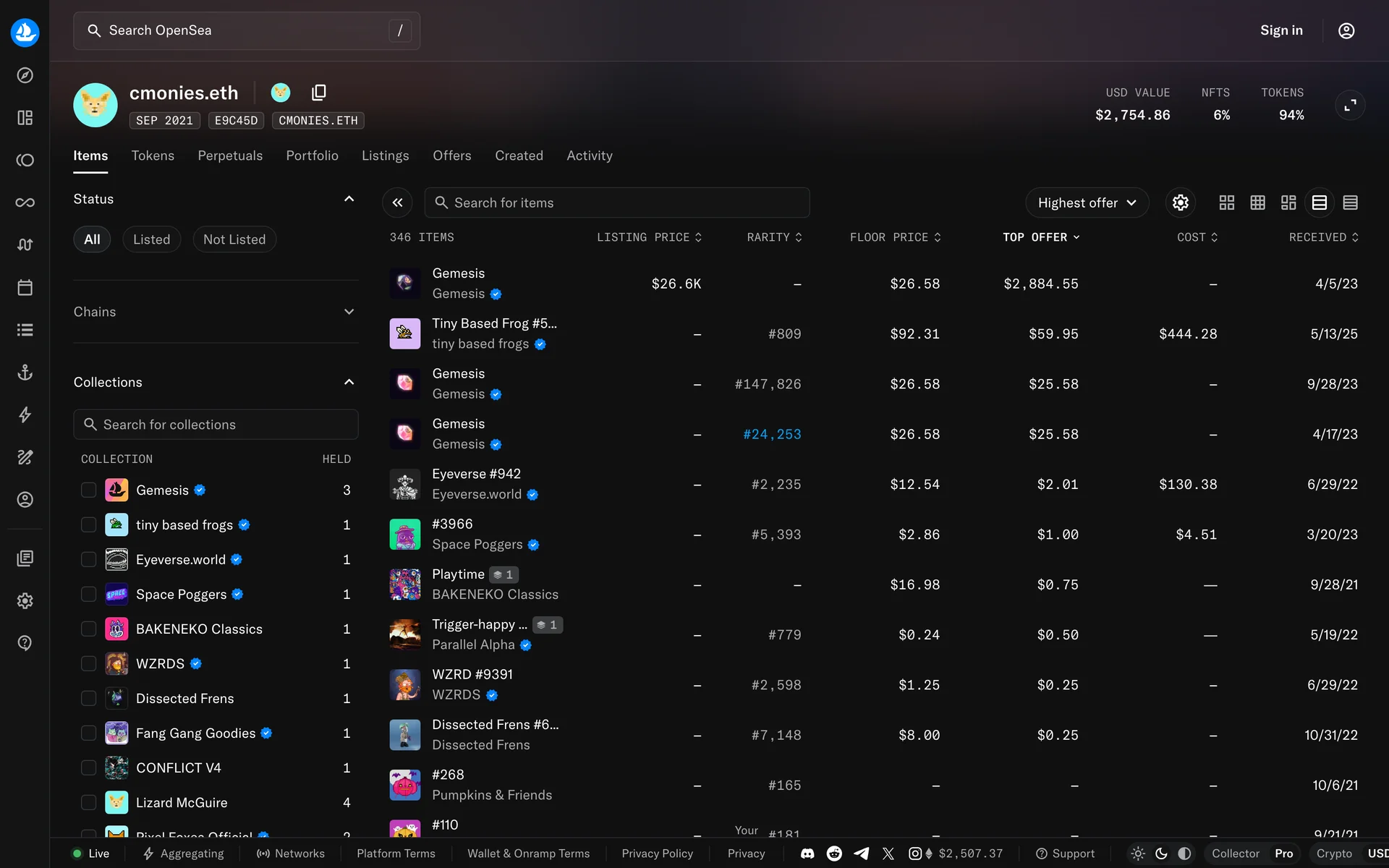The width and height of the screenshot is (1389, 868).
Task: Switch to compact list view icon
Action: point(1350,203)
